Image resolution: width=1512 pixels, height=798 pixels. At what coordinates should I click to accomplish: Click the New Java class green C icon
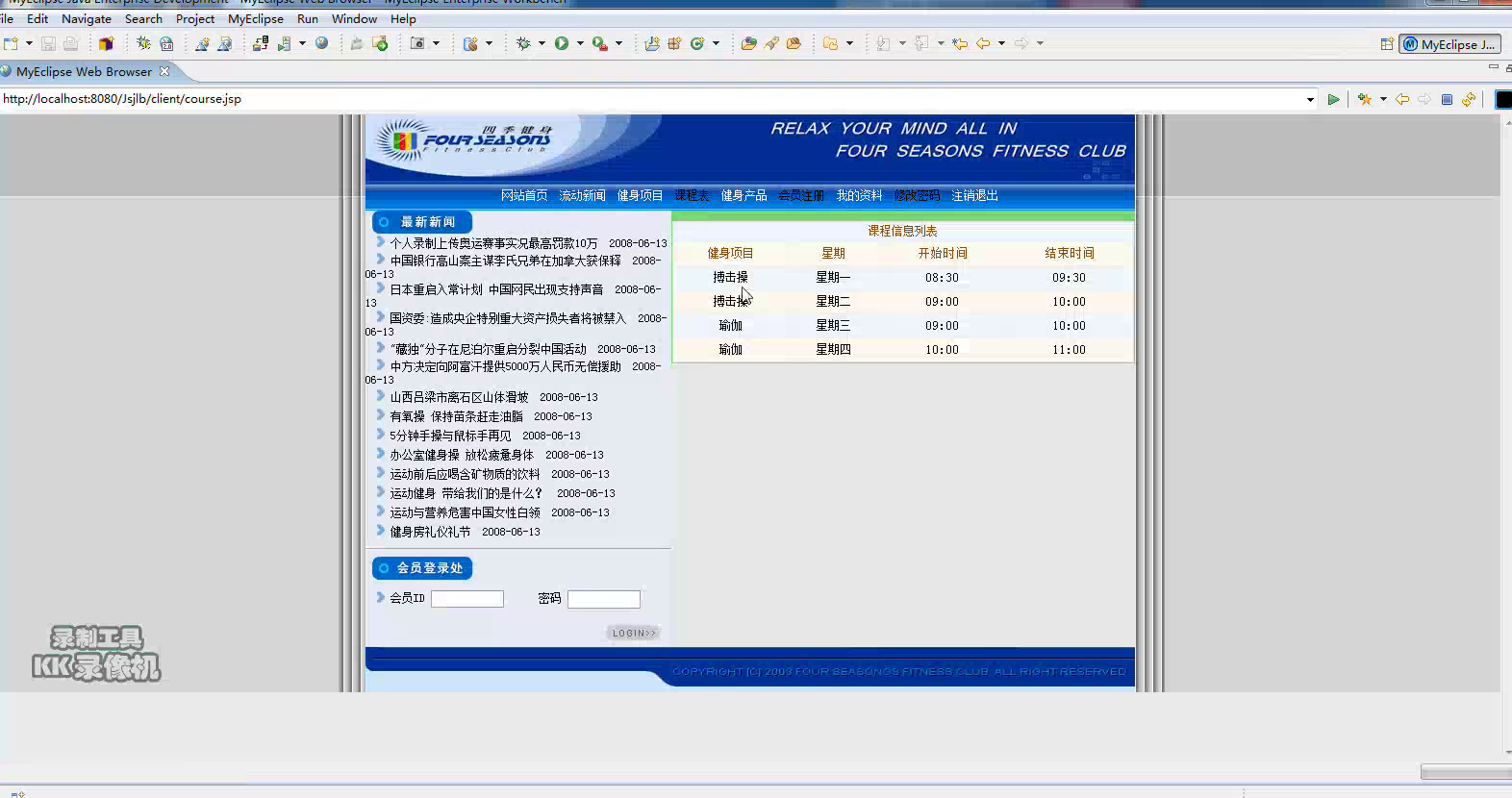click(x=697, y=43)
